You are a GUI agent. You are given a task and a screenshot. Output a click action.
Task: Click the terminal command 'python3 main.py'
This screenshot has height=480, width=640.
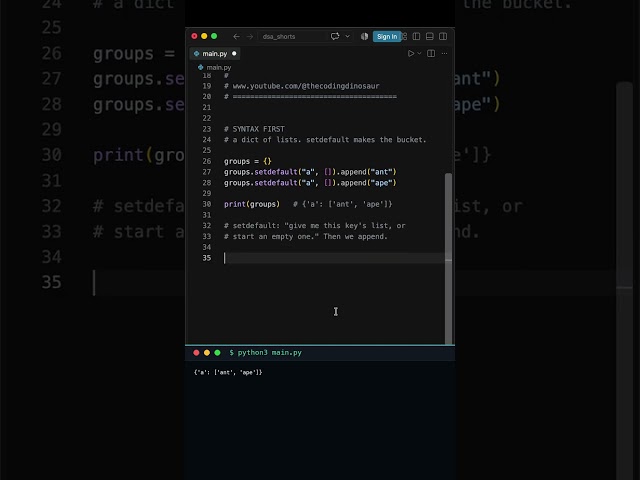pyautogui.click(x=269, y=353)
